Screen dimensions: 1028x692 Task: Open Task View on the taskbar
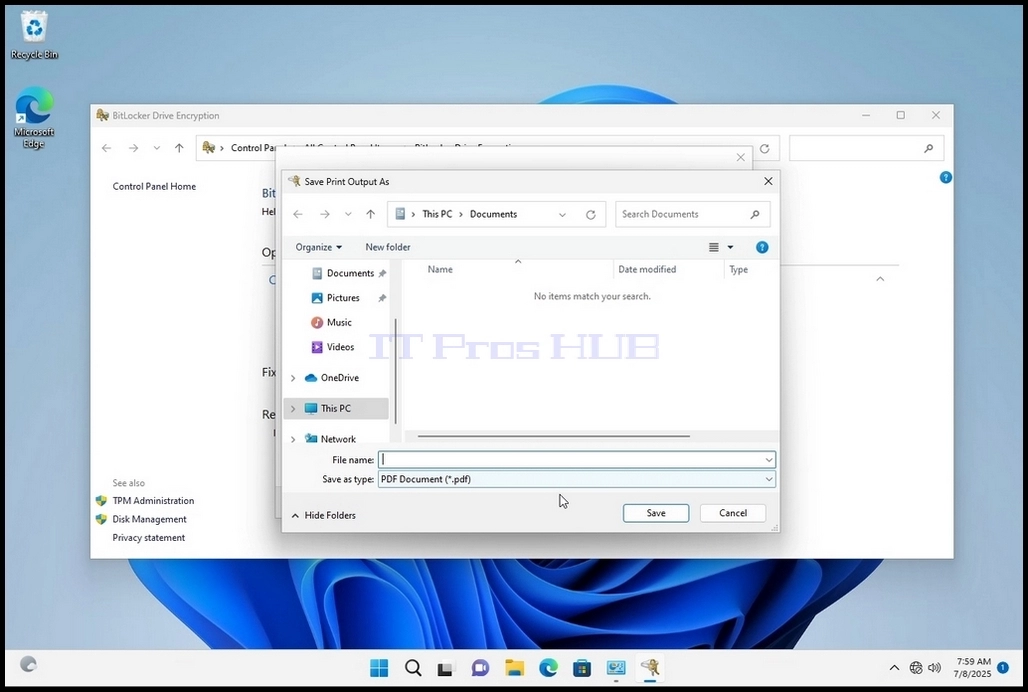click(x=446, y=668)
